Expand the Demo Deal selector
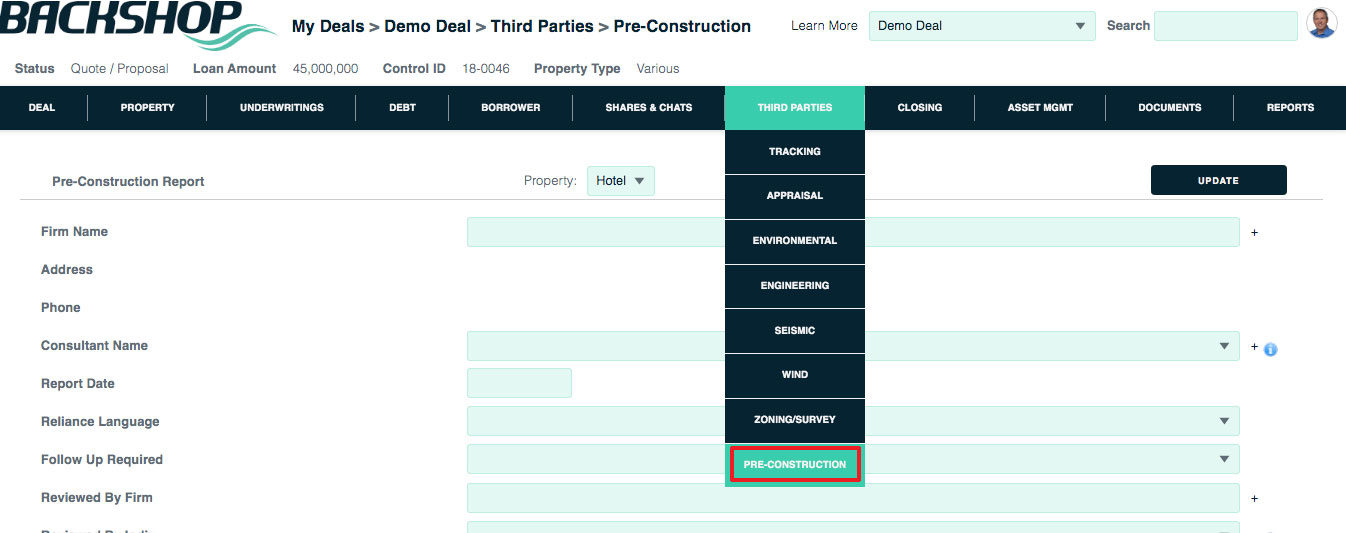Screen dimensions: 1346x533 pos(982,26)
